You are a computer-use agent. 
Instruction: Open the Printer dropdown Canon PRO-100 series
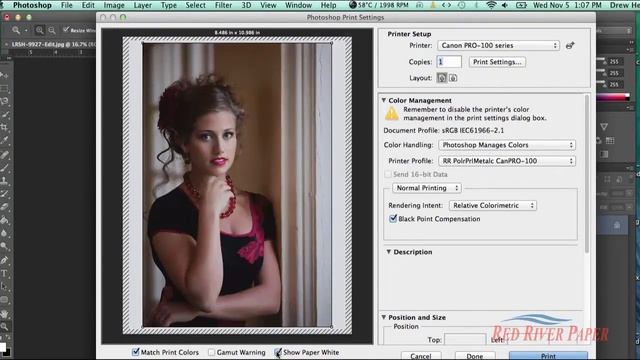click(x=498, y=45)
